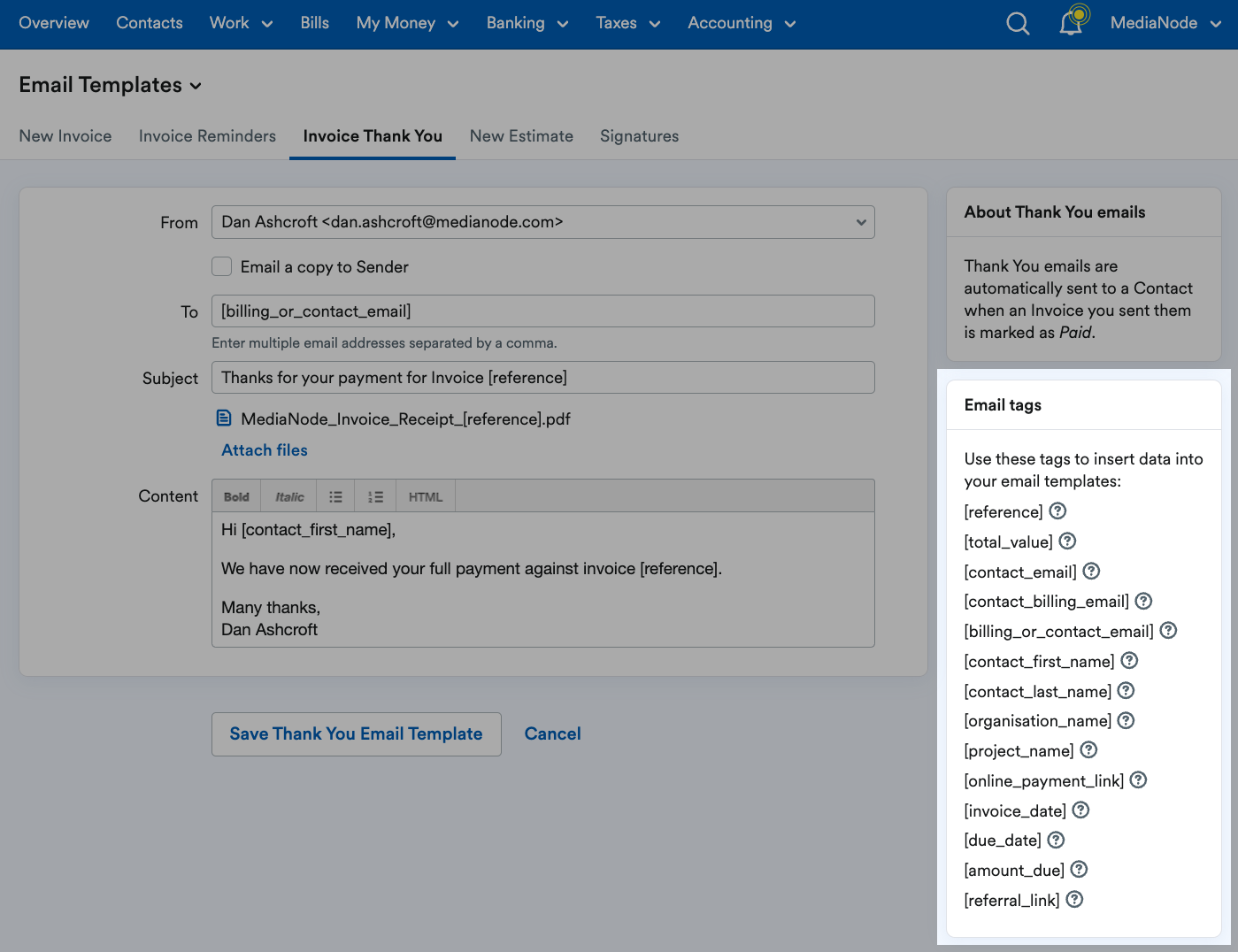Go to Contacts in top navigation
Viewport: 1238px width, 952px height.
click(x=150, y=23)
